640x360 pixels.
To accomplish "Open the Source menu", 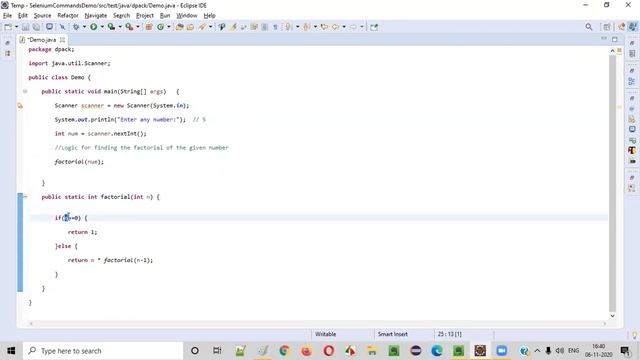I will click(42, 16).
